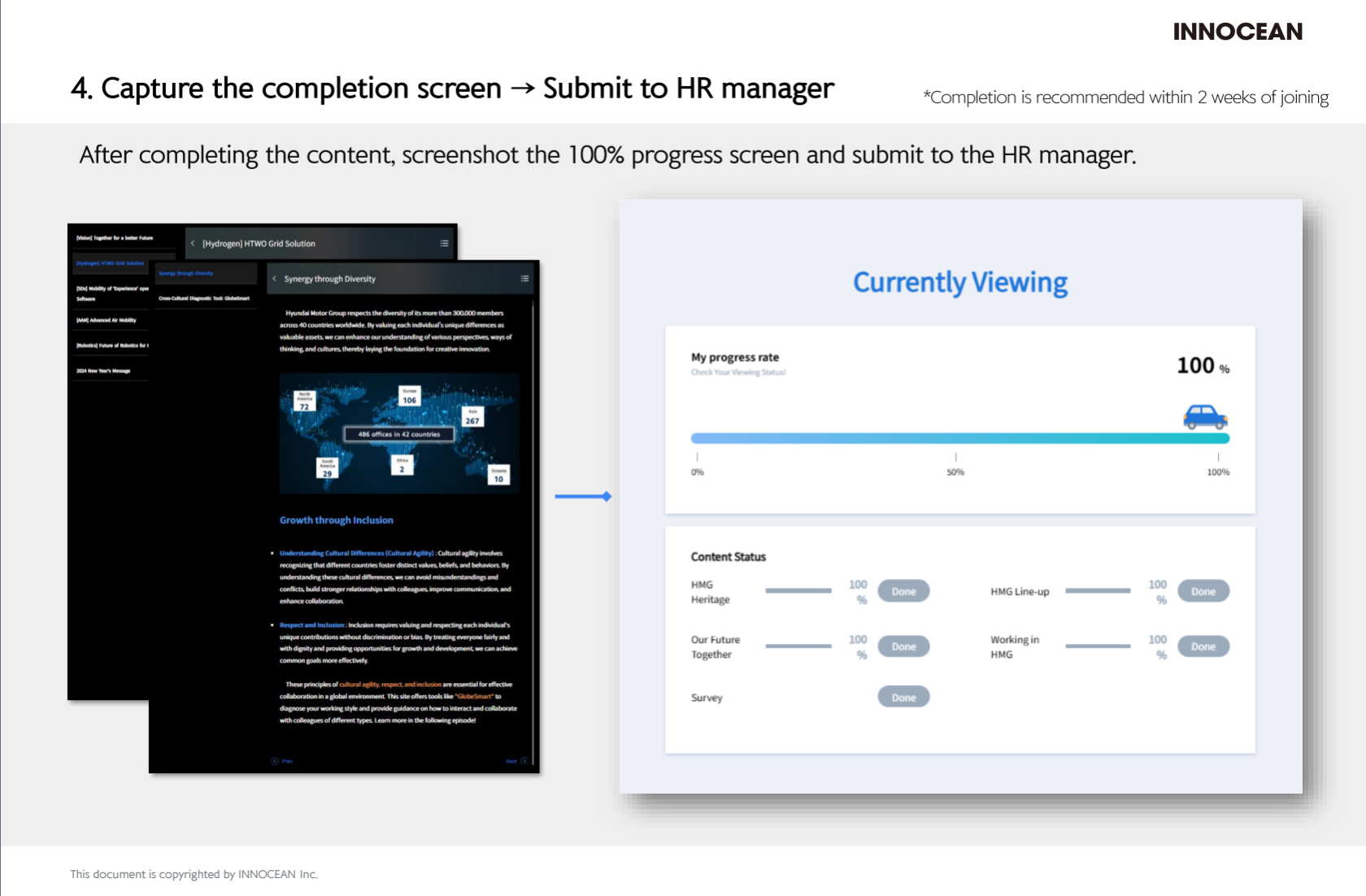The image size is (1366, 896).
Task: Click the South America 29 map label
Action: coord(327,468)
